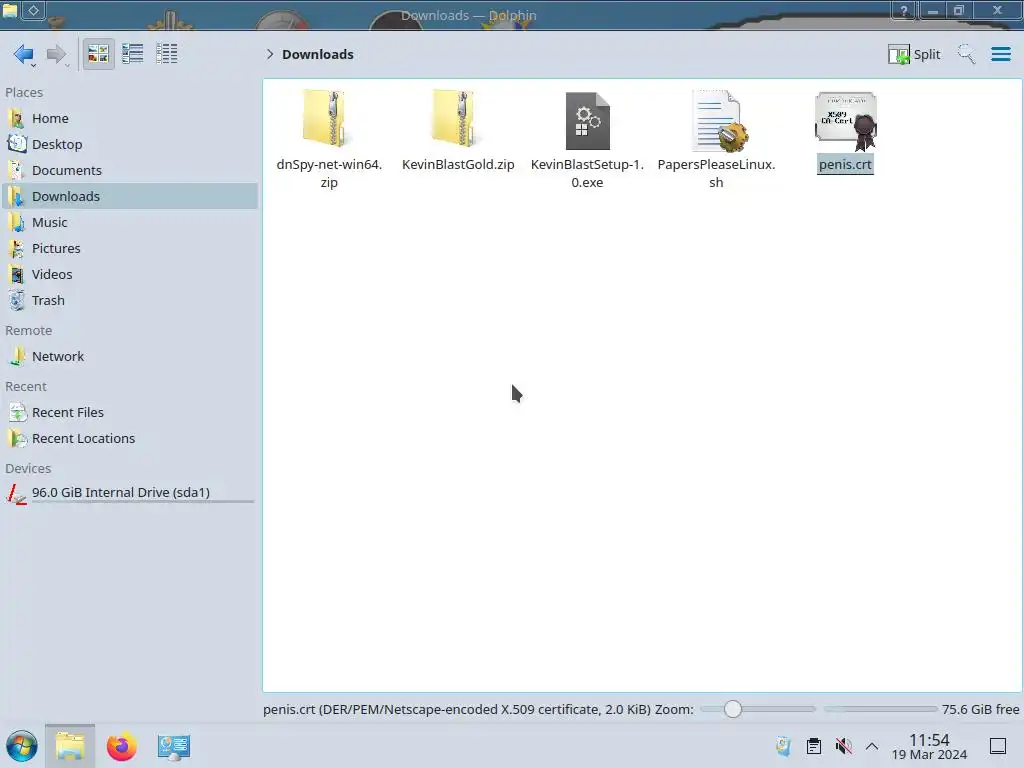
Task: Open the start menu orb
Action: point(22,746)
